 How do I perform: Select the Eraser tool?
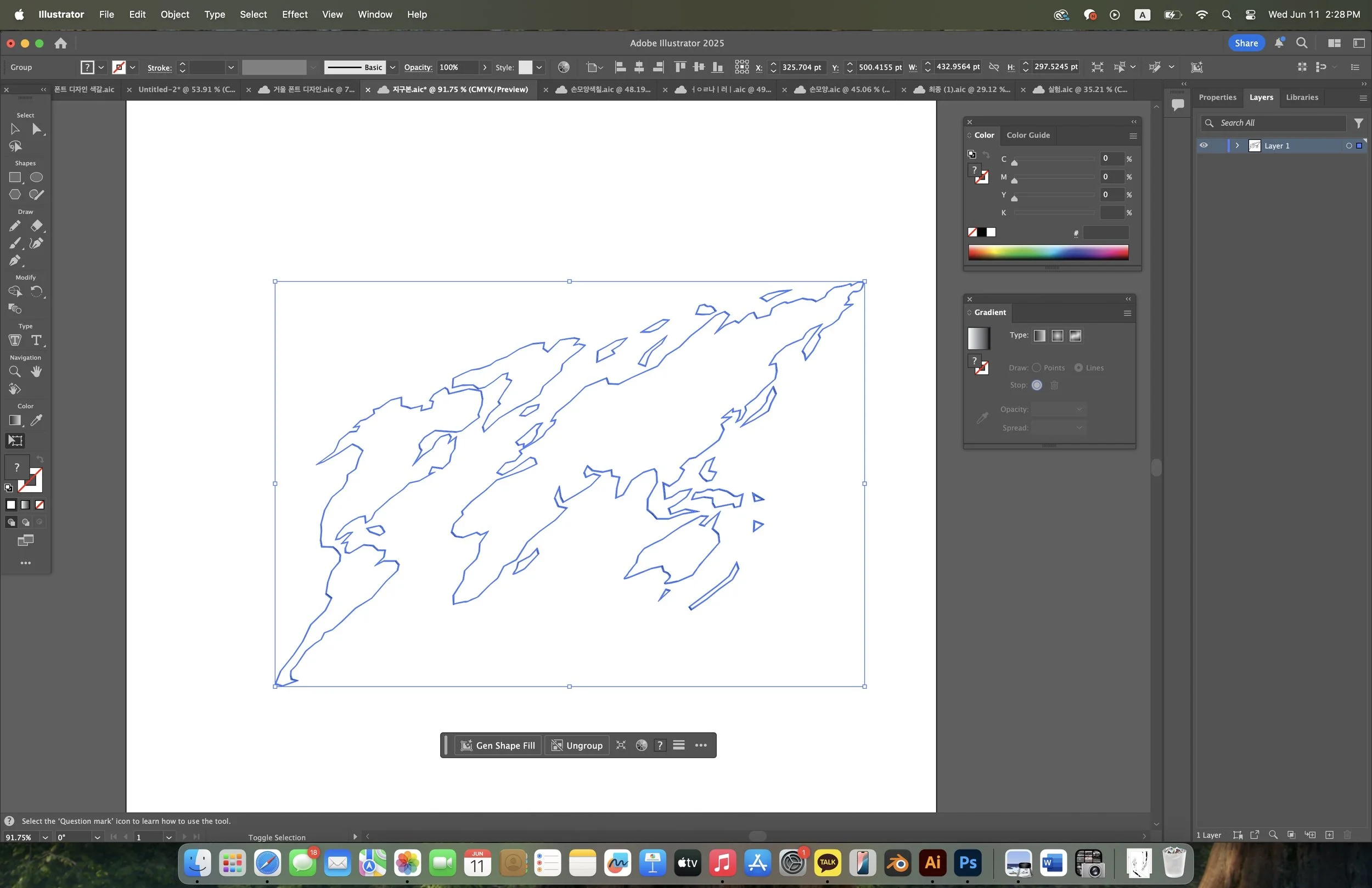(x=36, y=226)
